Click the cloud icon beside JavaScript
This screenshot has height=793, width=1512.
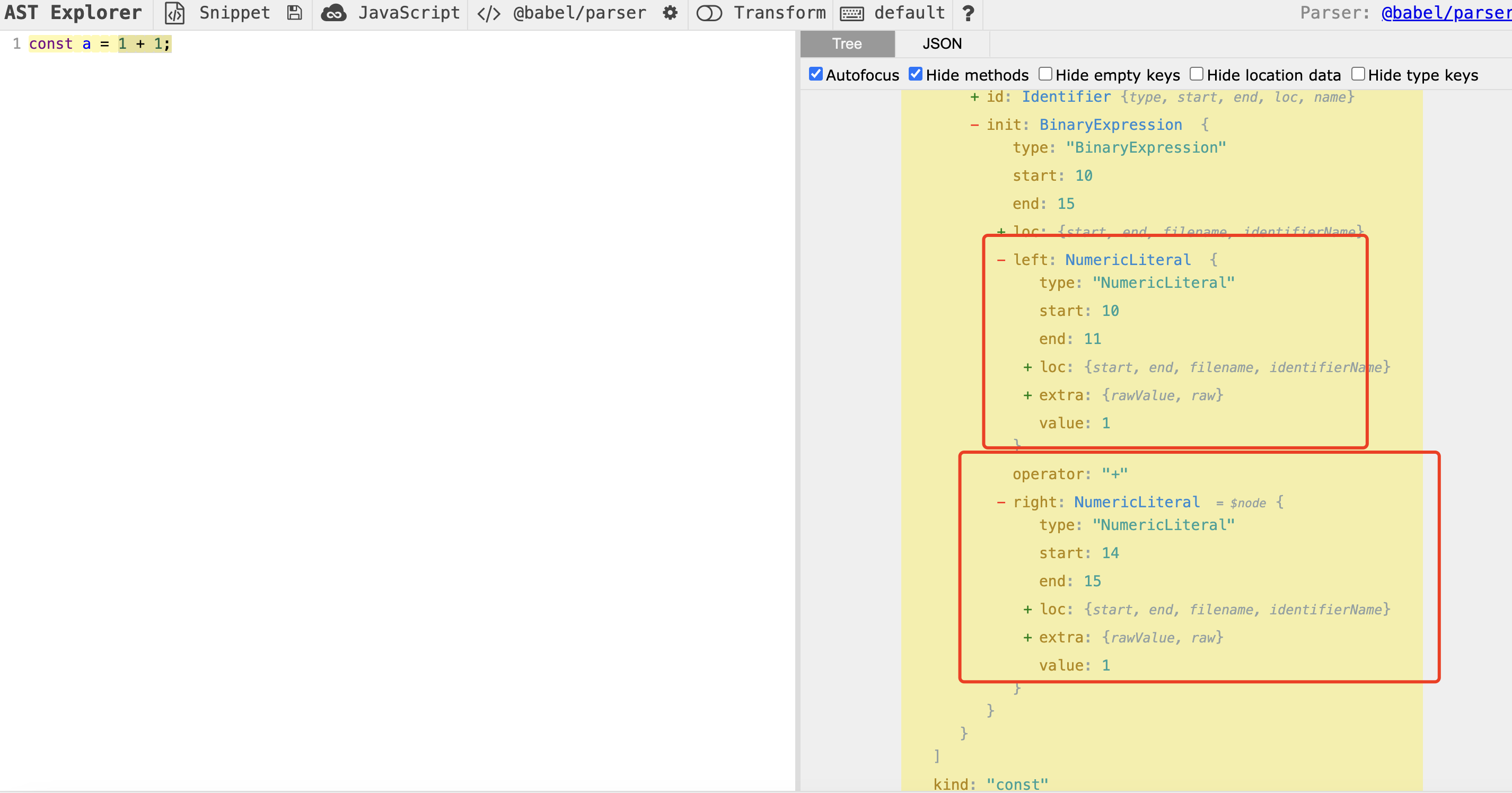point(333,13)
